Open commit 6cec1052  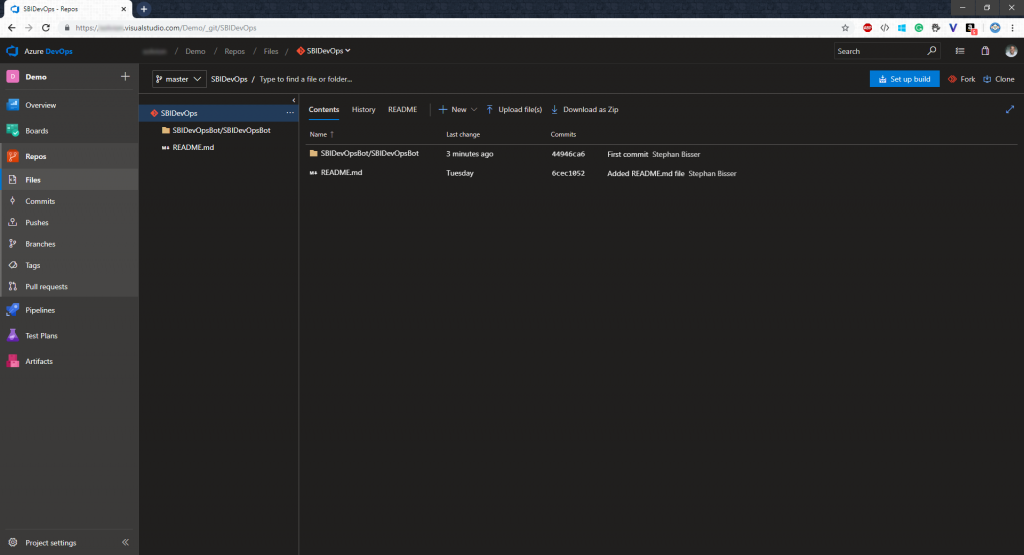click(x=568, y=173)
